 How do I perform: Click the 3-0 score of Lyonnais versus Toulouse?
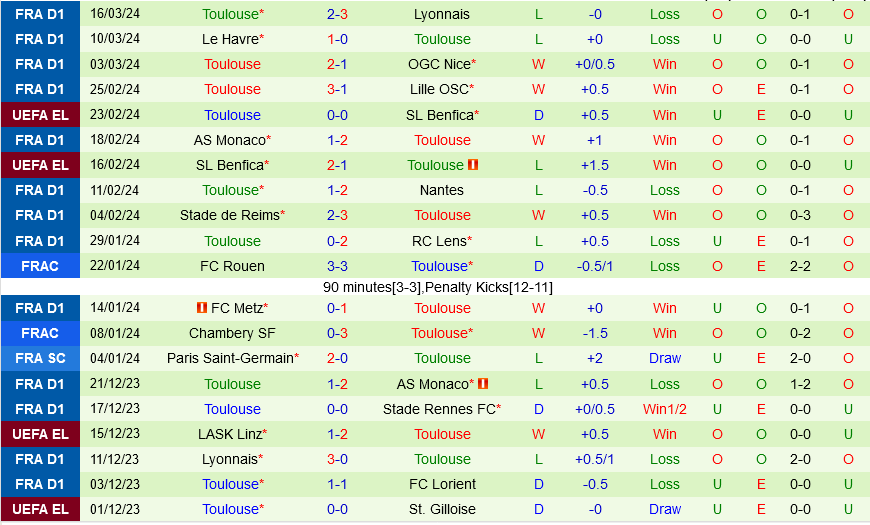tap(337, 459)
